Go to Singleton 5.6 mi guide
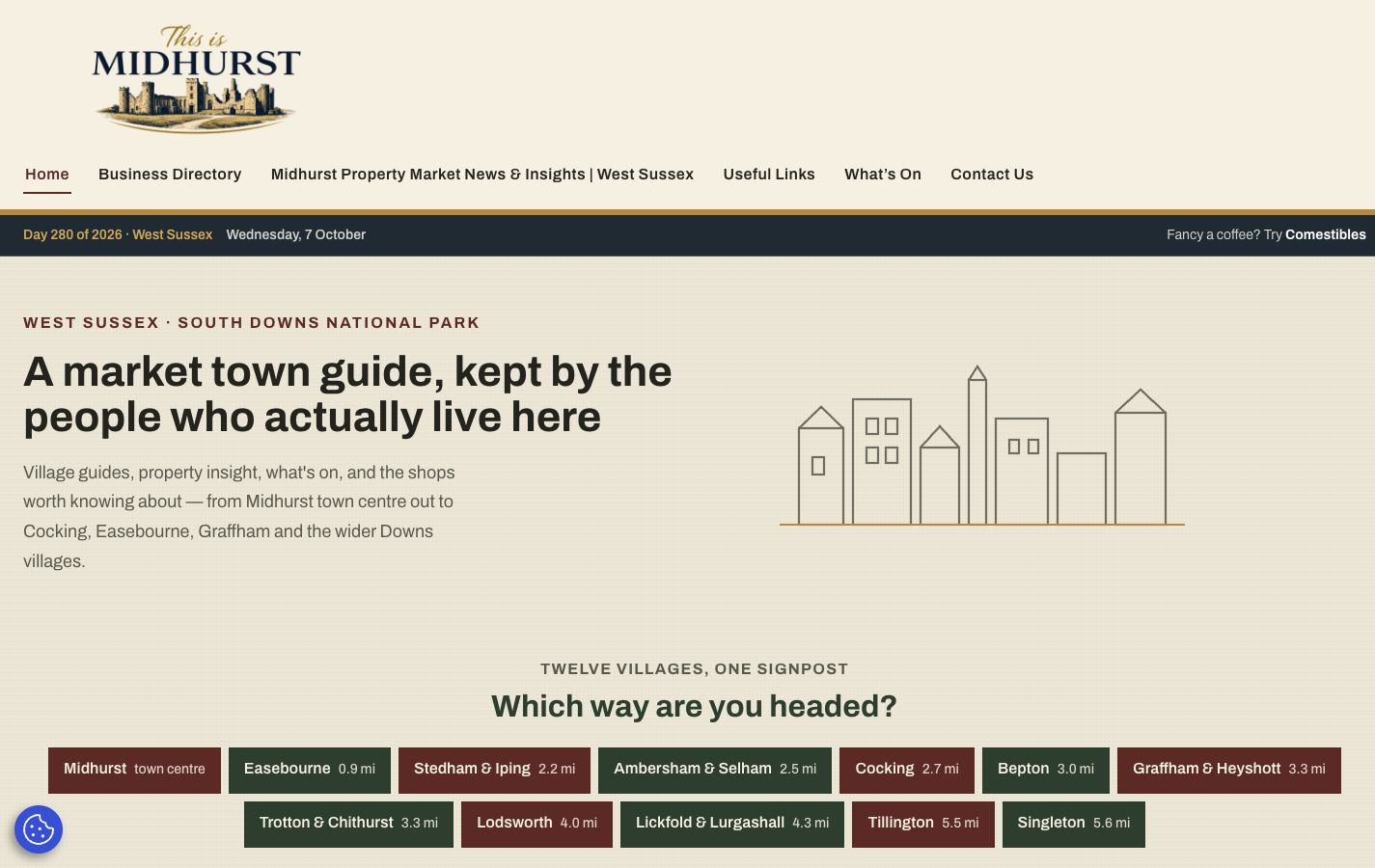1375x868 pixels. click(x=1074, y=824)
